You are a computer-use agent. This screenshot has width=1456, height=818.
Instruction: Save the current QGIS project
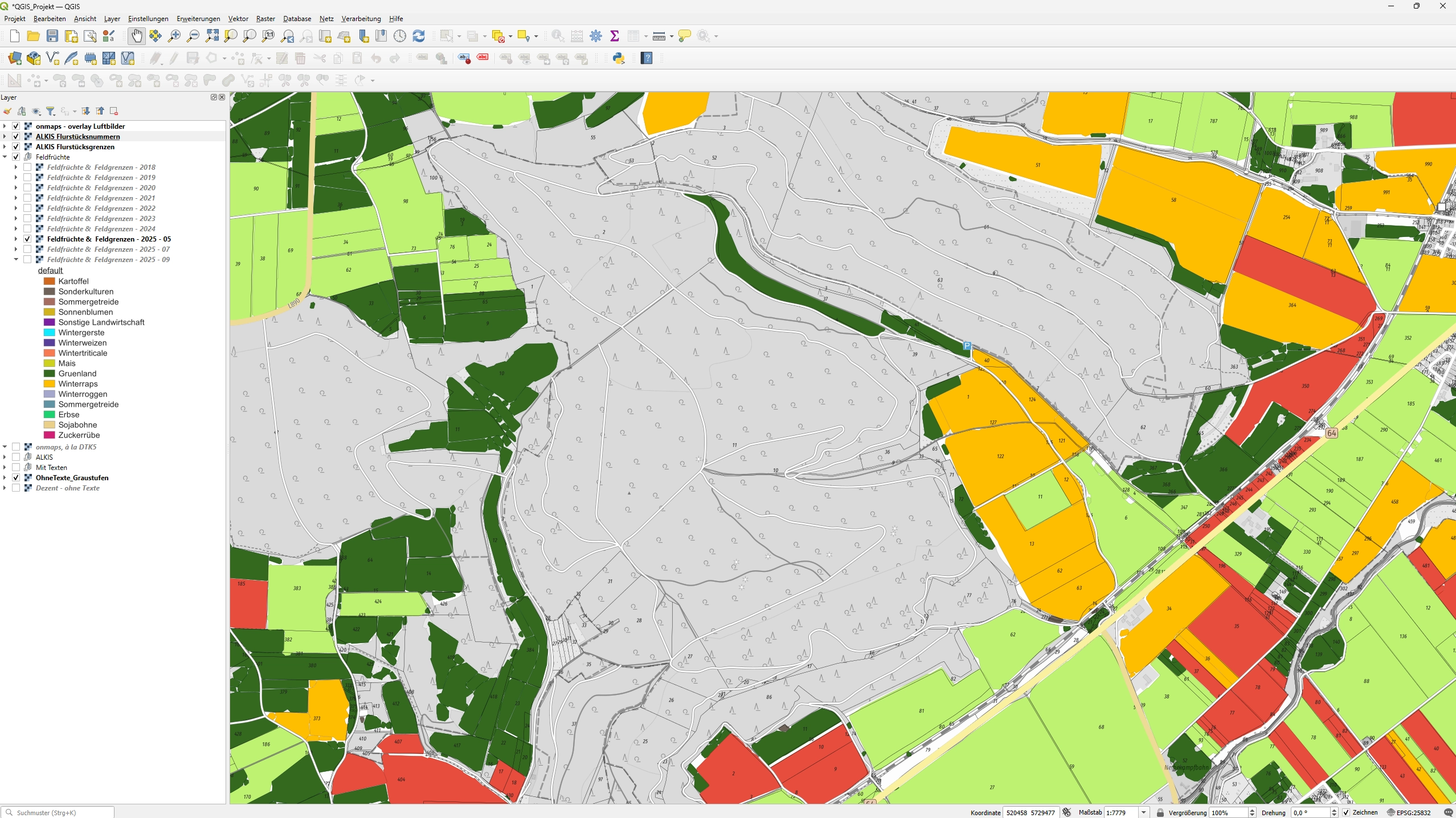pos(52,35)
